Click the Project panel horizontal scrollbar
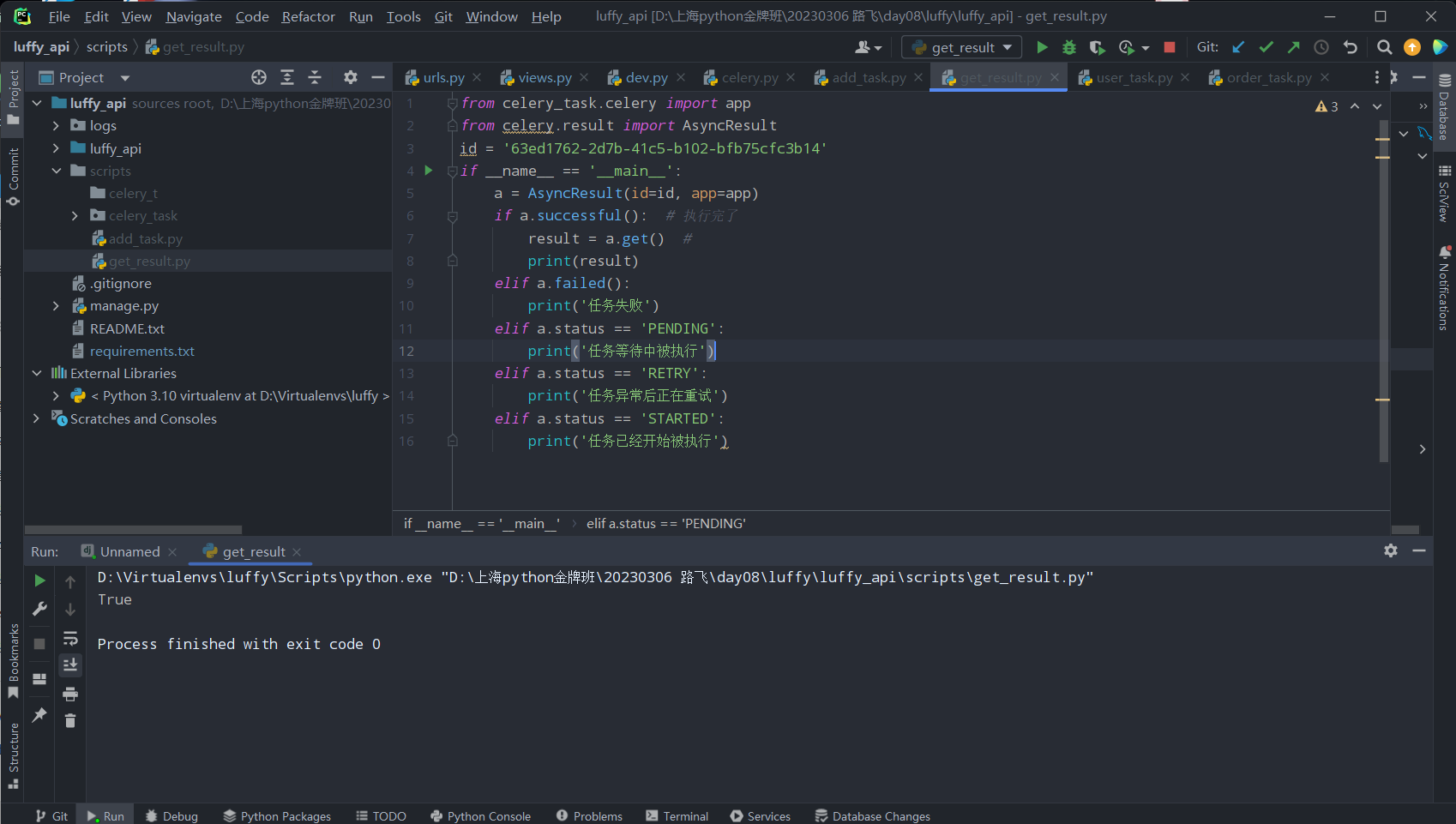 point(133,530)
